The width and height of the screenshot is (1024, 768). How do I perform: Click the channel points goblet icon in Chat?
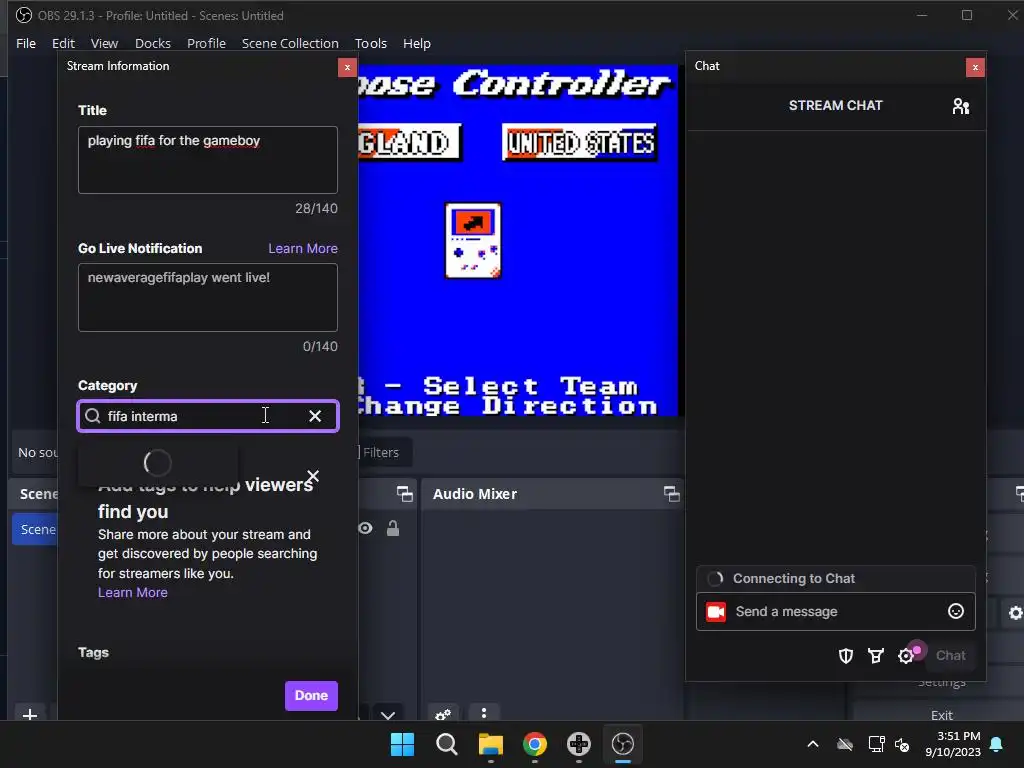pos(876,656)
